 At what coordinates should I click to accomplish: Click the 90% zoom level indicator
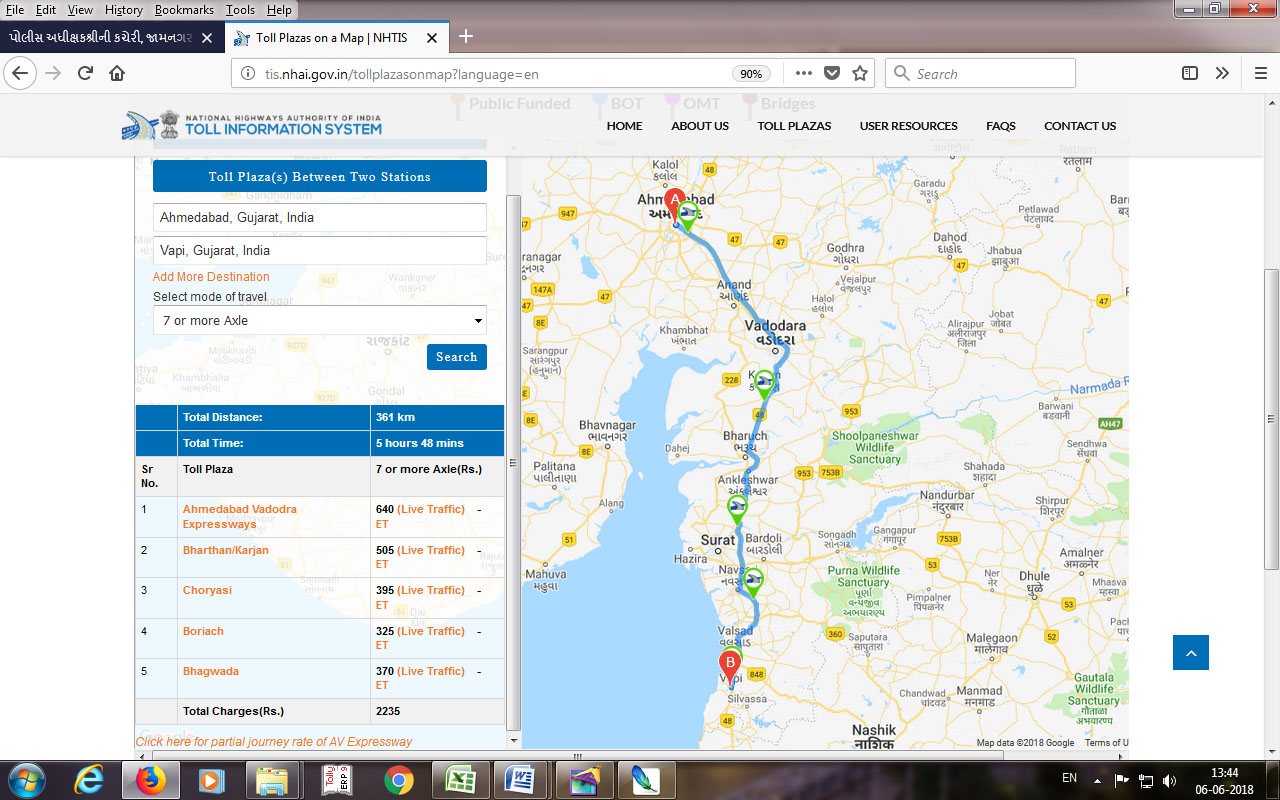click(750, 74)
